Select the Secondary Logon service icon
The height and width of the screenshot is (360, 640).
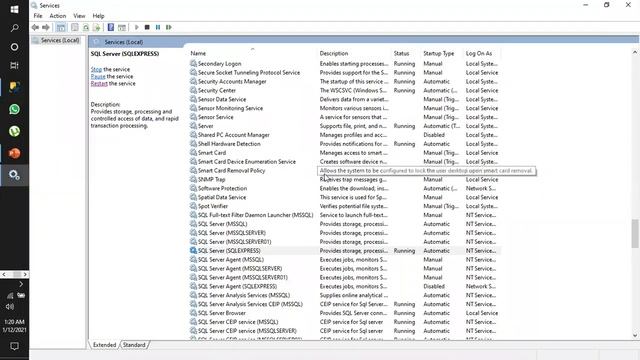193,64
